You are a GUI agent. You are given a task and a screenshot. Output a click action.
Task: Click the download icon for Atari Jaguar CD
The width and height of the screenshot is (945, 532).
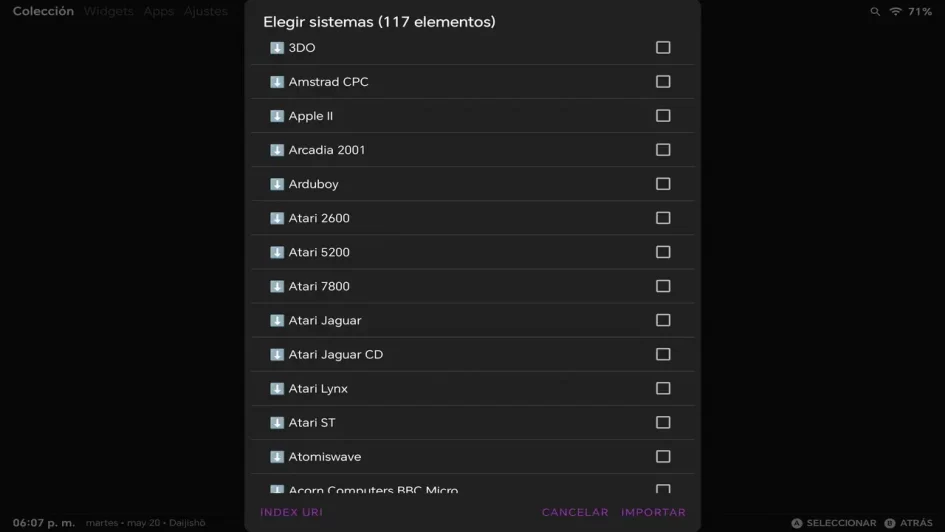[277, 355]
